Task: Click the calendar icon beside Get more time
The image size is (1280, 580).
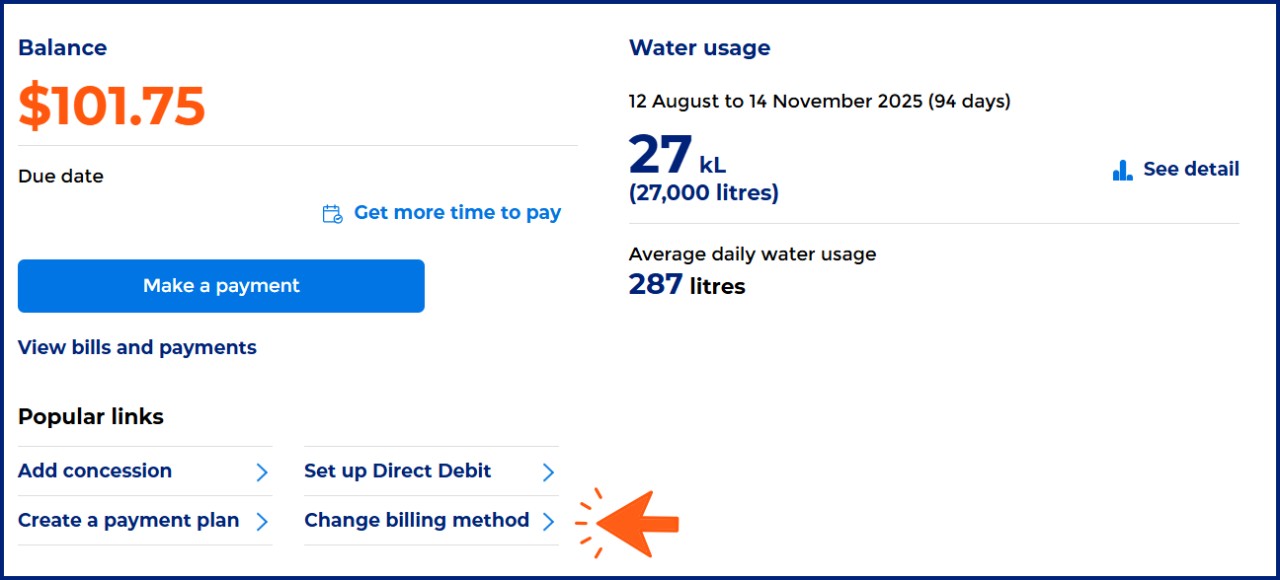Action: [333, 213]
